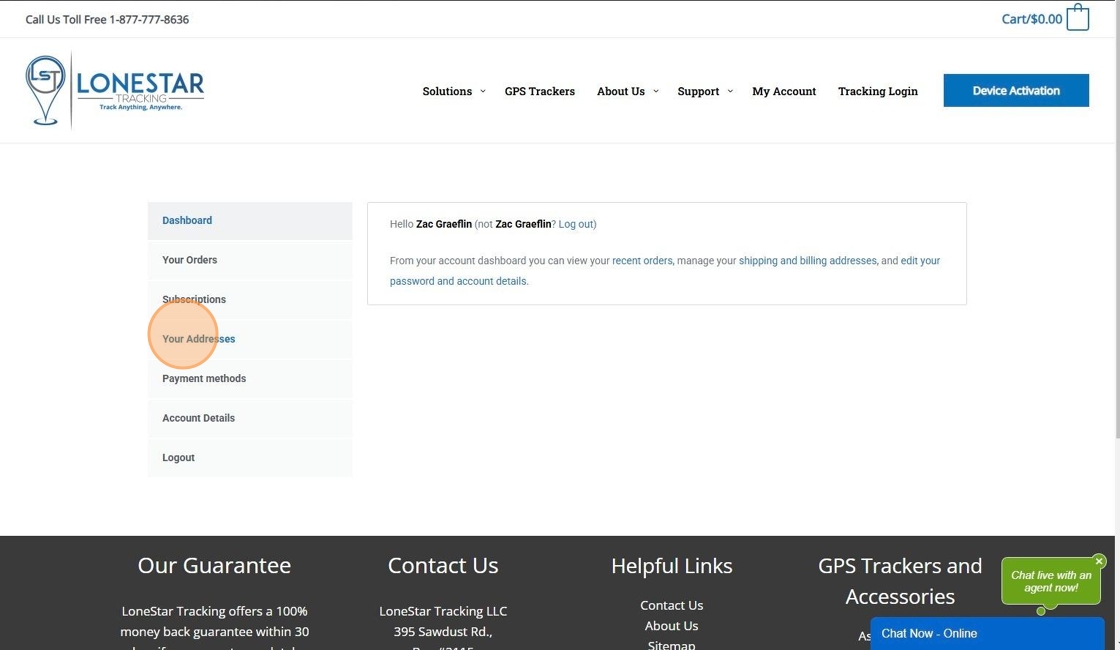Open About Us under Helpful Links
Image resolution: width=1120 pixels, height=650 pixels.
(671, 626)
